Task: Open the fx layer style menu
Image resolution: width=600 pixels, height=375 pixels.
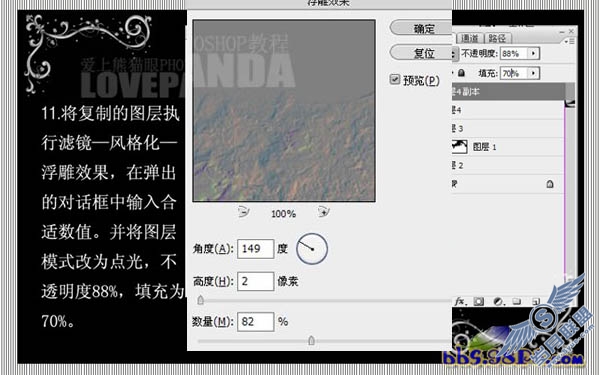Action: (460, 302)
